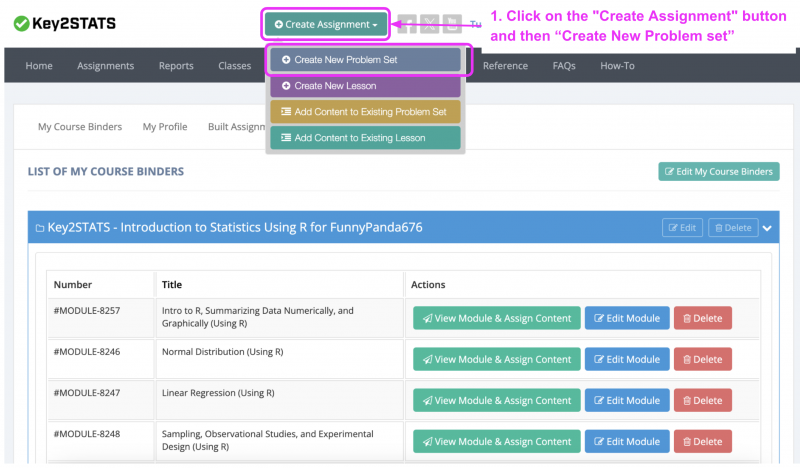Open the X (Twitter) social icon
The height and width of the screenshot is (468, 800).
430,24
